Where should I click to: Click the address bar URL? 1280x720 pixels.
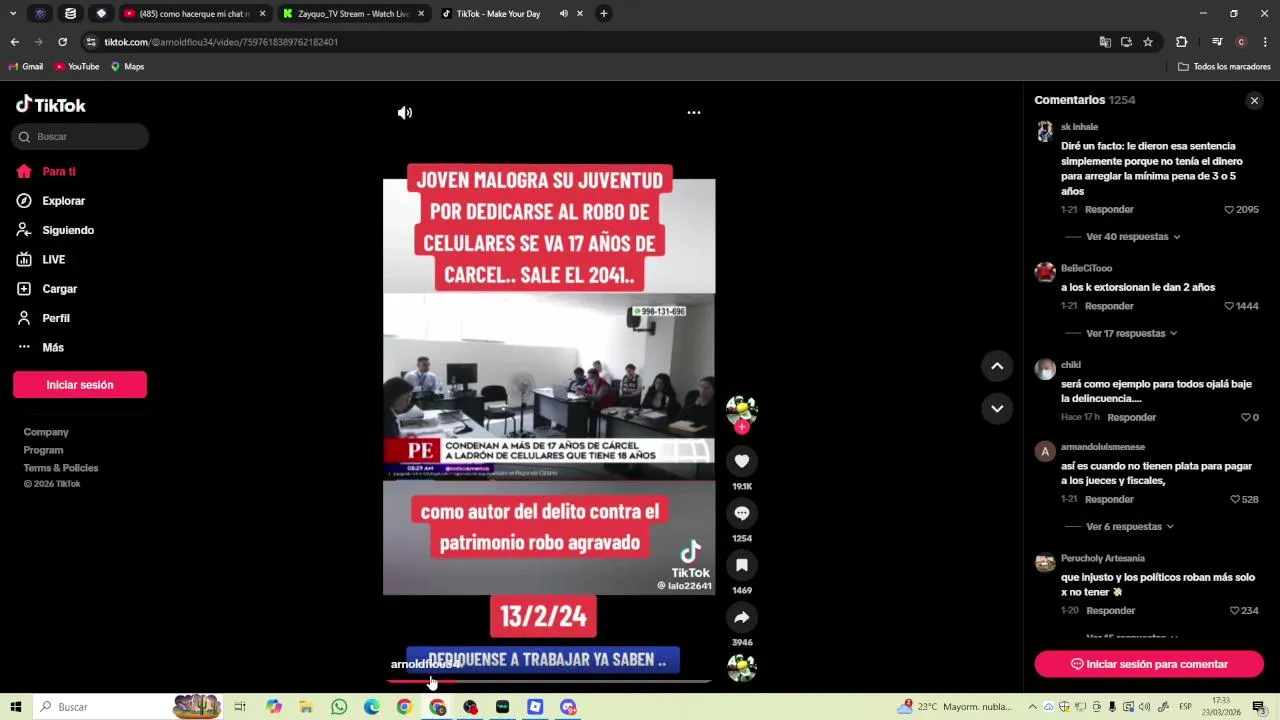click(x=221, y=42)
